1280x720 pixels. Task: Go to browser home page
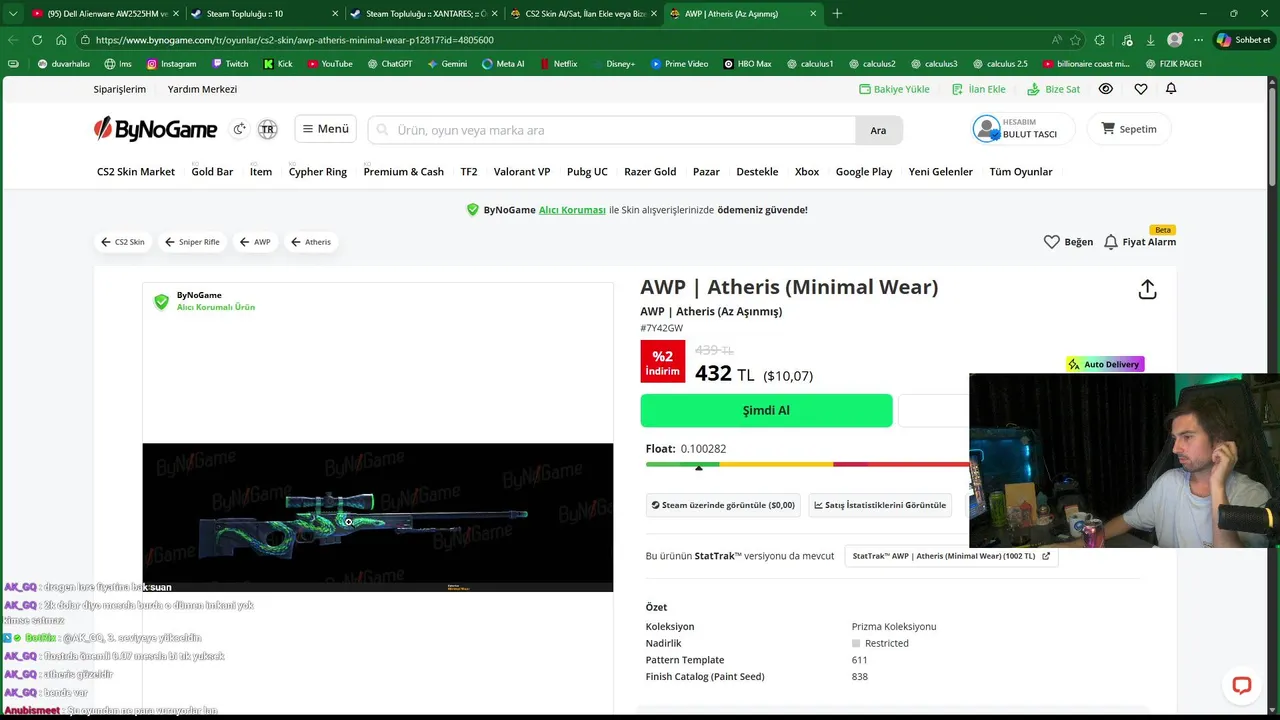(61, 40)
